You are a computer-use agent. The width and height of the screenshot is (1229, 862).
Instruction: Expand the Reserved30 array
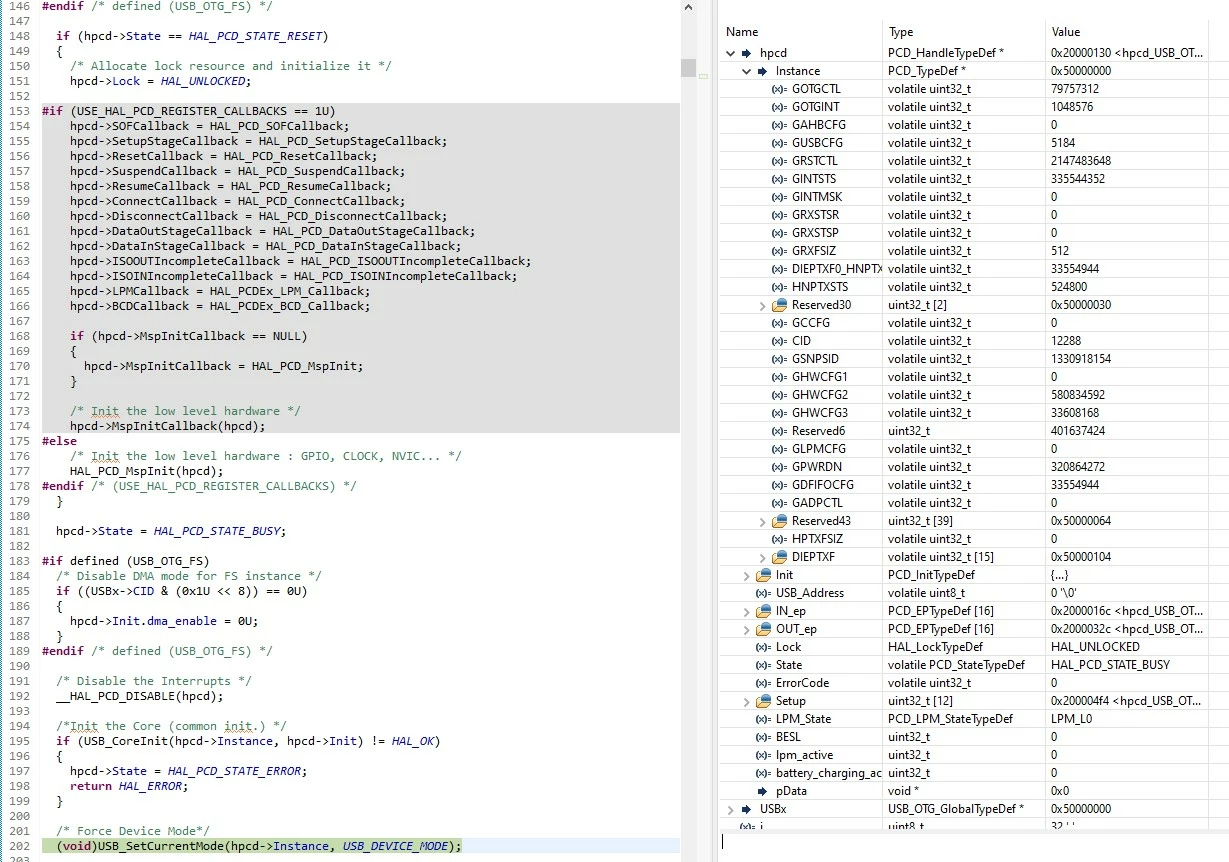click(x=764, y=305)
